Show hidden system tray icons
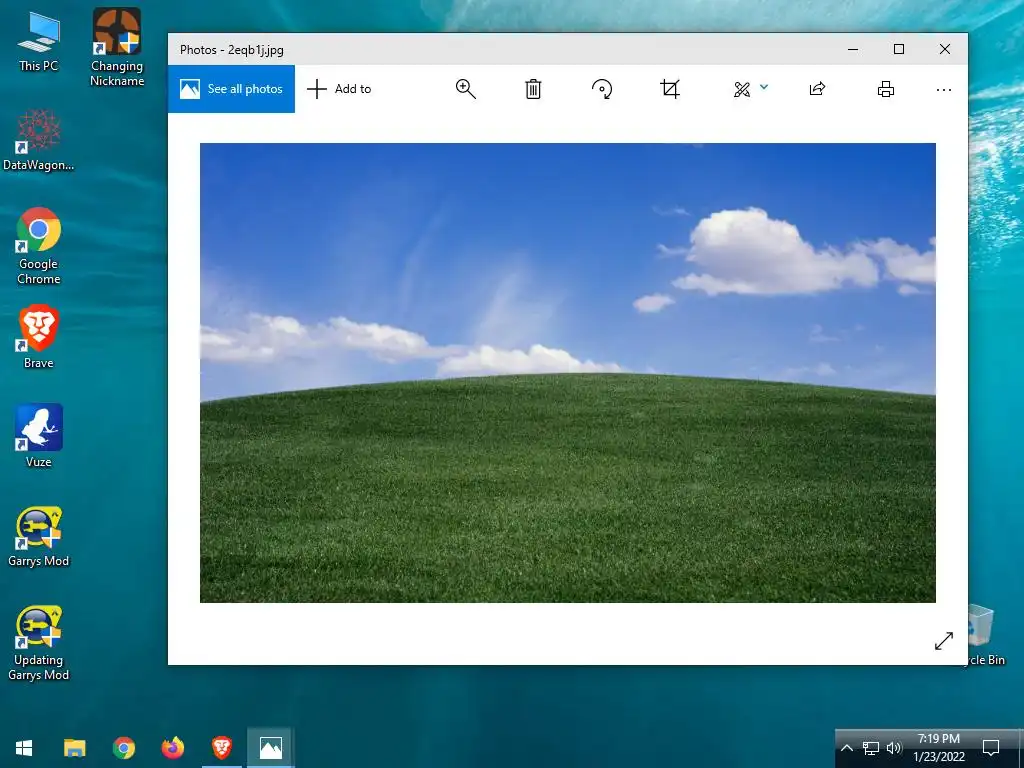The height and width of the screenshot is (768, 1024). coord(846,748)
